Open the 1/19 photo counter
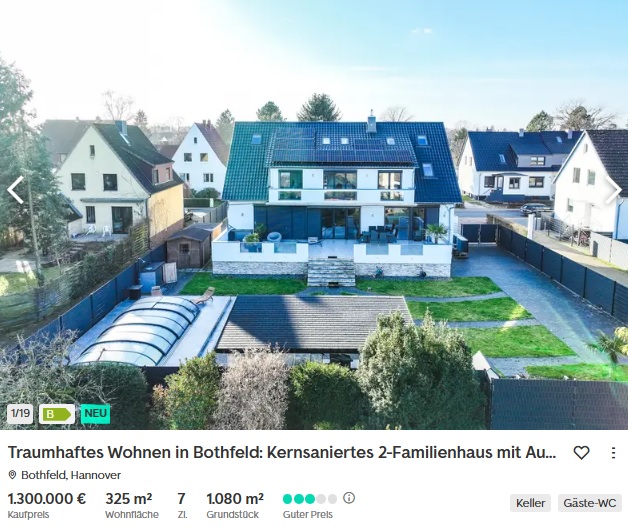 20,414
